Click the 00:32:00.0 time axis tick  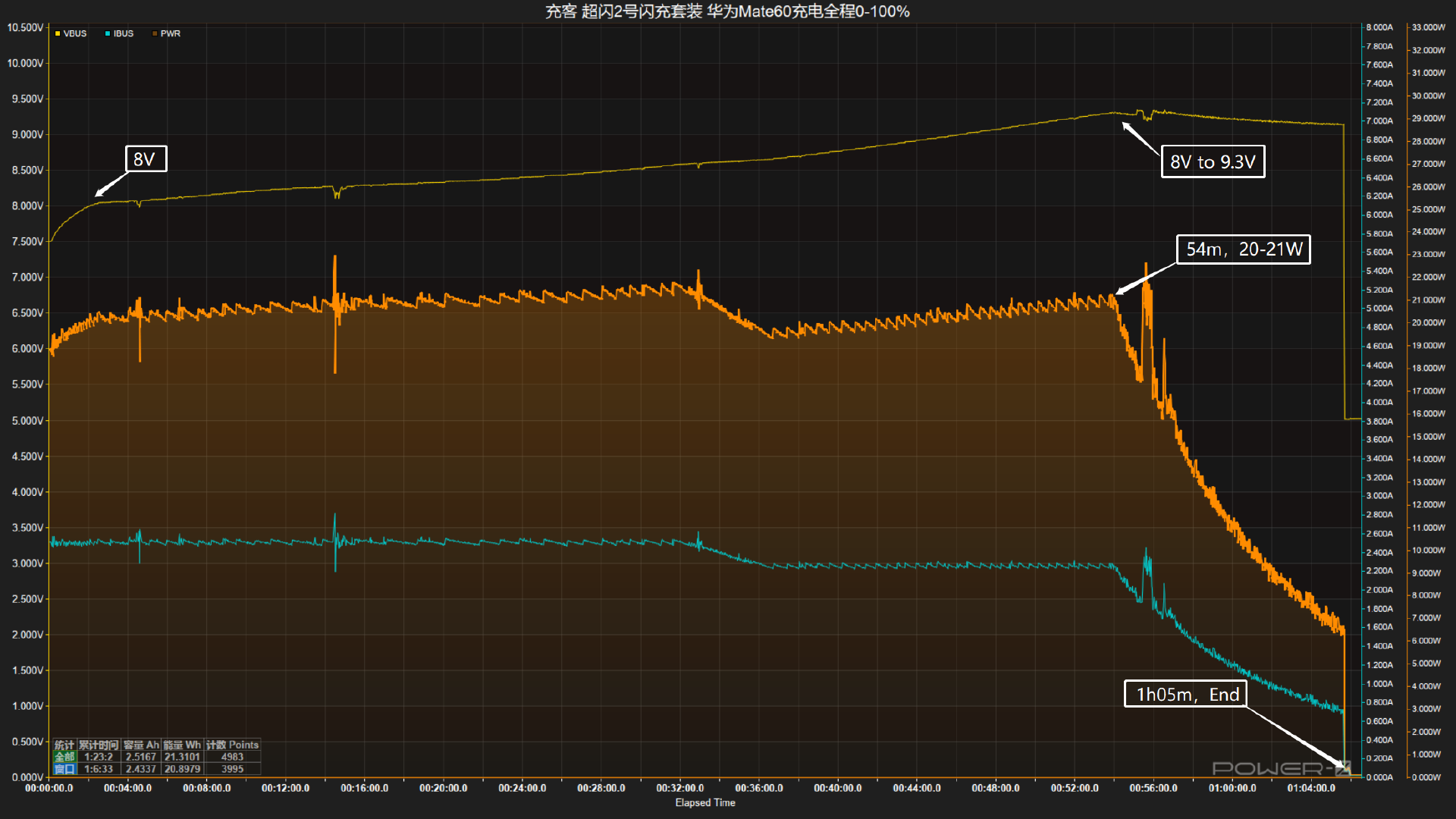(679, 788)
